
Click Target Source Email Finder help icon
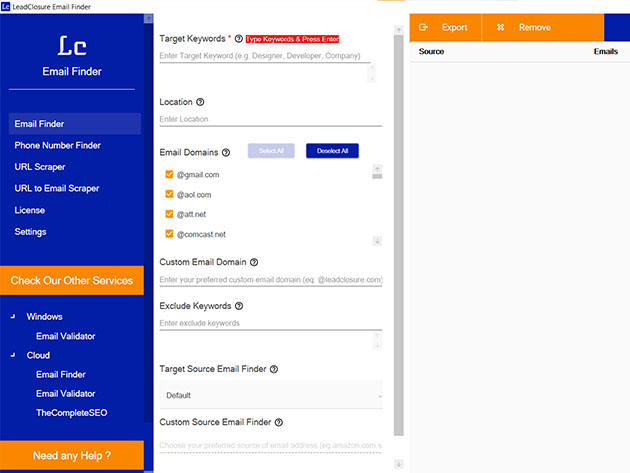click(274, 369)
